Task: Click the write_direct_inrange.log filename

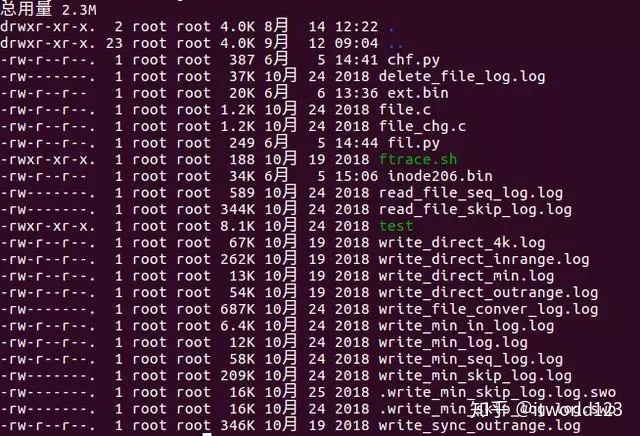Action: (x=484, y=260)
